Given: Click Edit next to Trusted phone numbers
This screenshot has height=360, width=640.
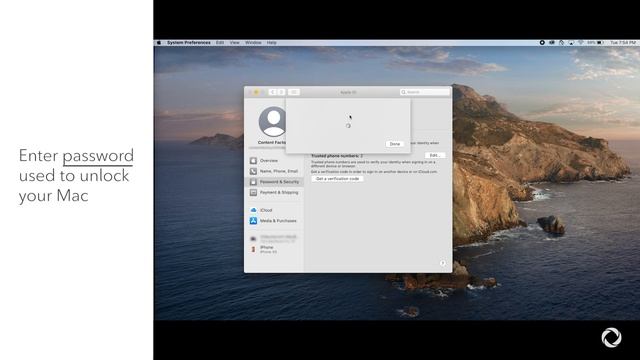Looking at the screenshot, I should click(435, 156).
